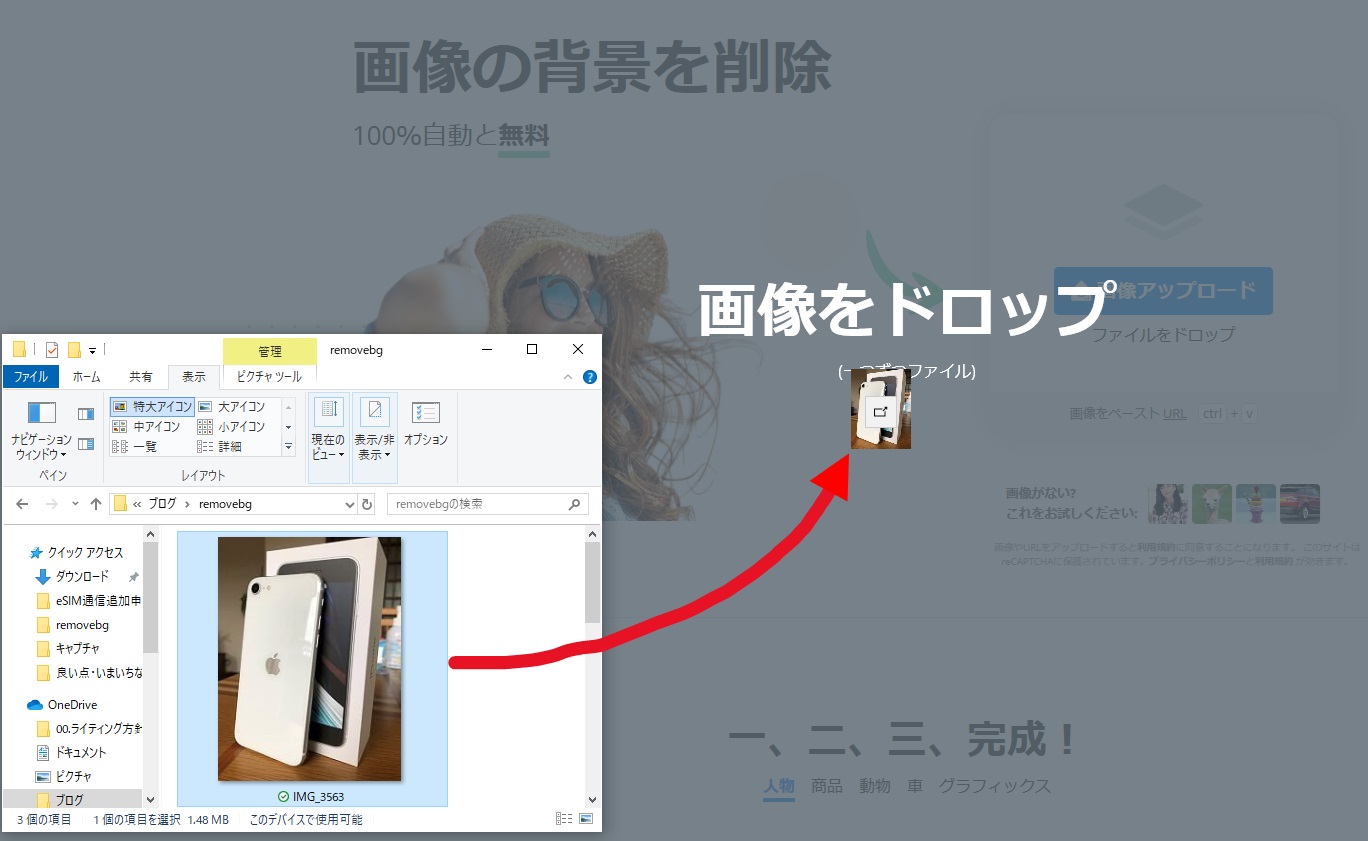
Task: Click the back arrow in Explorer navigation
Action: coord(22,504)
